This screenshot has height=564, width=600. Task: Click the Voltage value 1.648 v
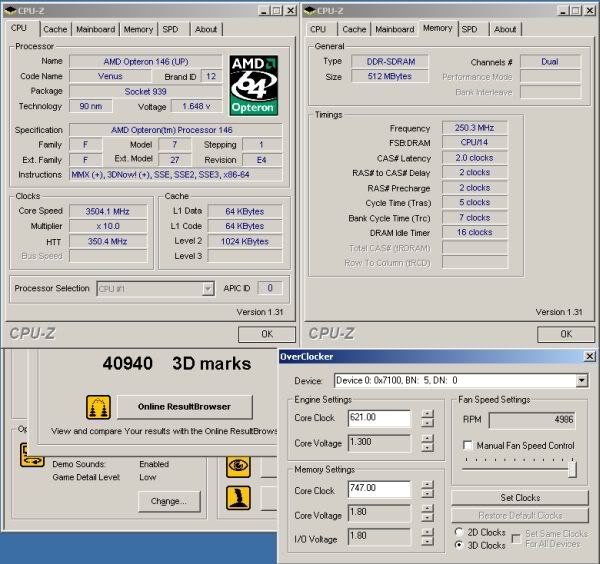[196, 106]
